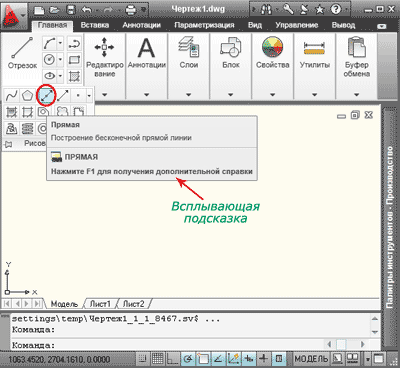Open the Параметризация ribbon tab
400x368 pixels.
(x=204, y=25)
